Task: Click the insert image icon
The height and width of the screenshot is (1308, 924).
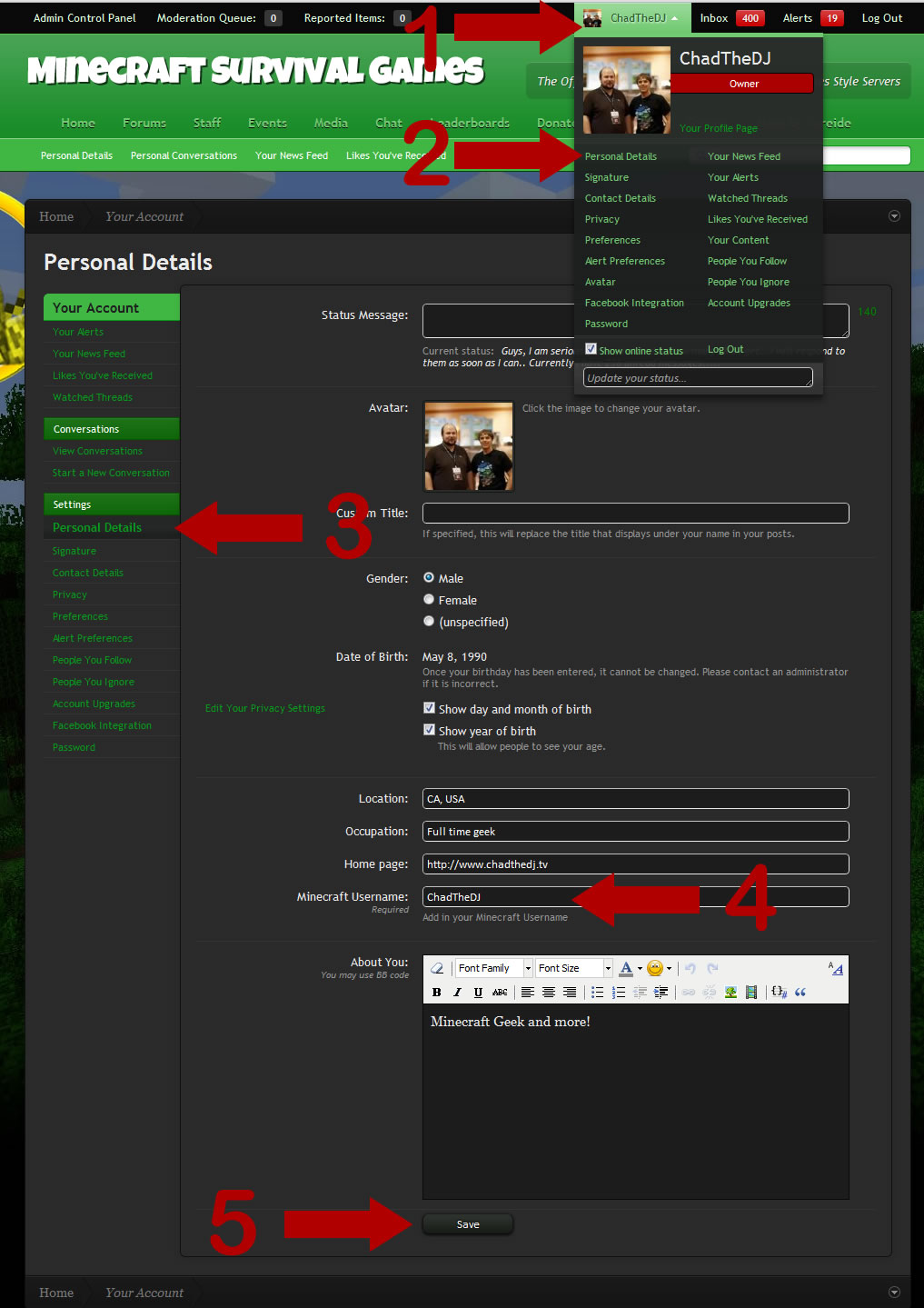Action: pos(730,992)
